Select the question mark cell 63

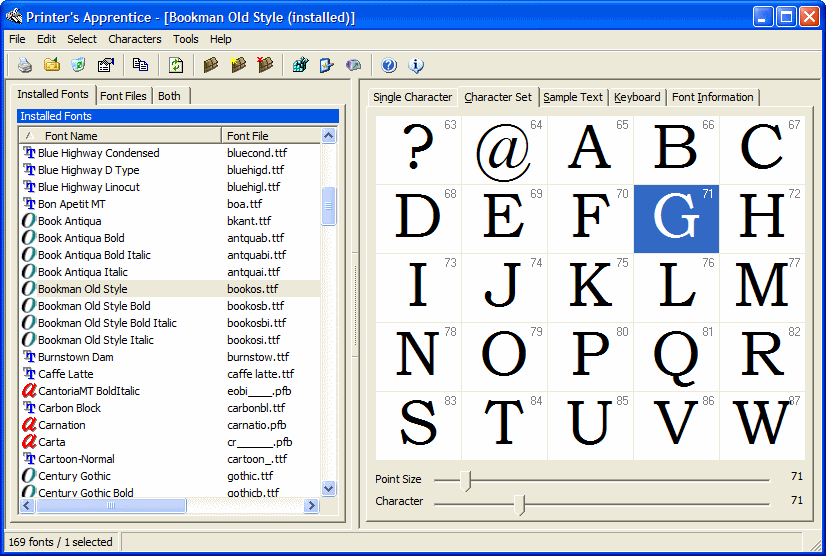[x=418, y=150]
